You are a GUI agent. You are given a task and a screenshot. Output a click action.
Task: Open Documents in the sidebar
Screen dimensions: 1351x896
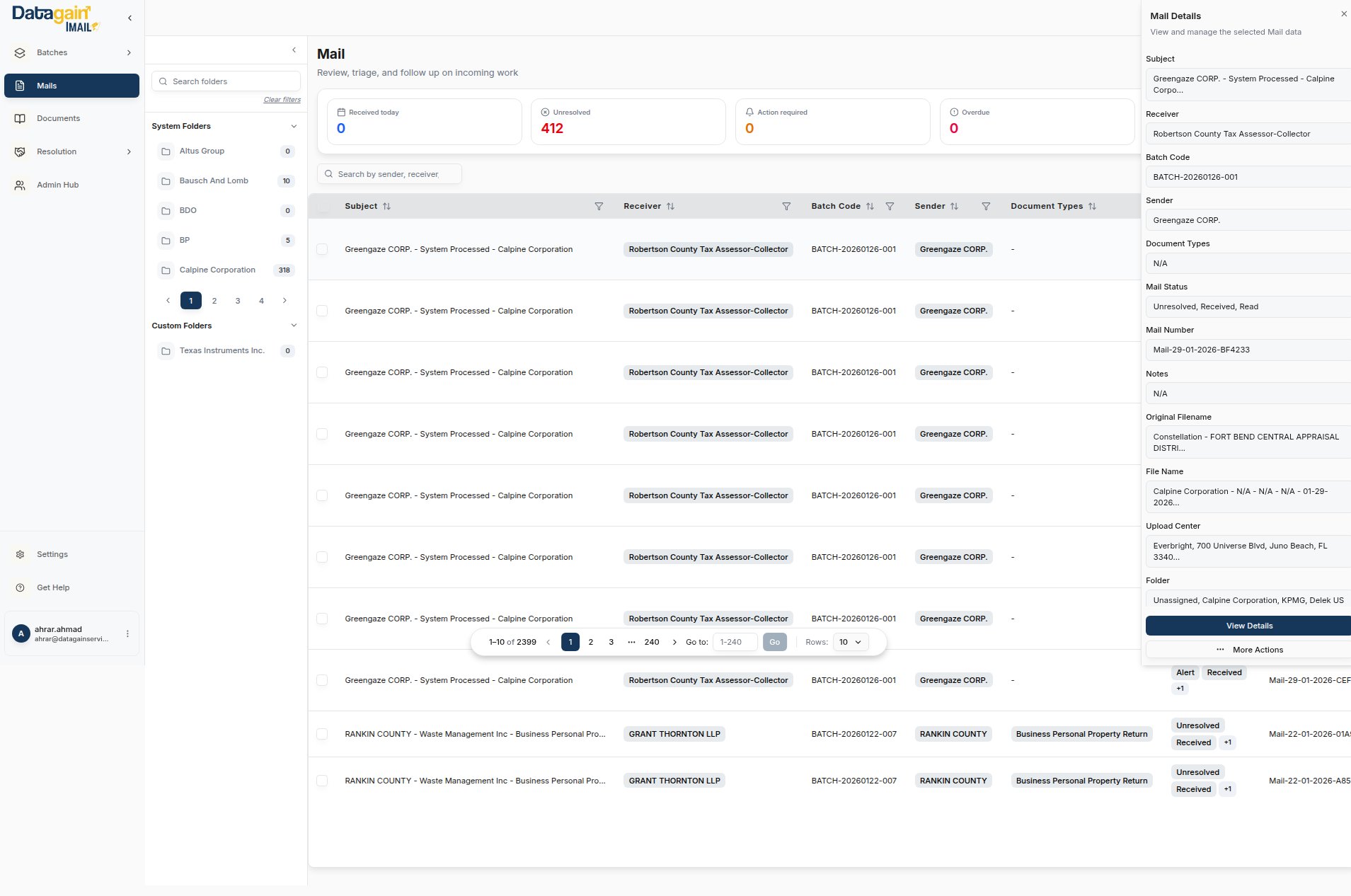[x=58, y=119]
